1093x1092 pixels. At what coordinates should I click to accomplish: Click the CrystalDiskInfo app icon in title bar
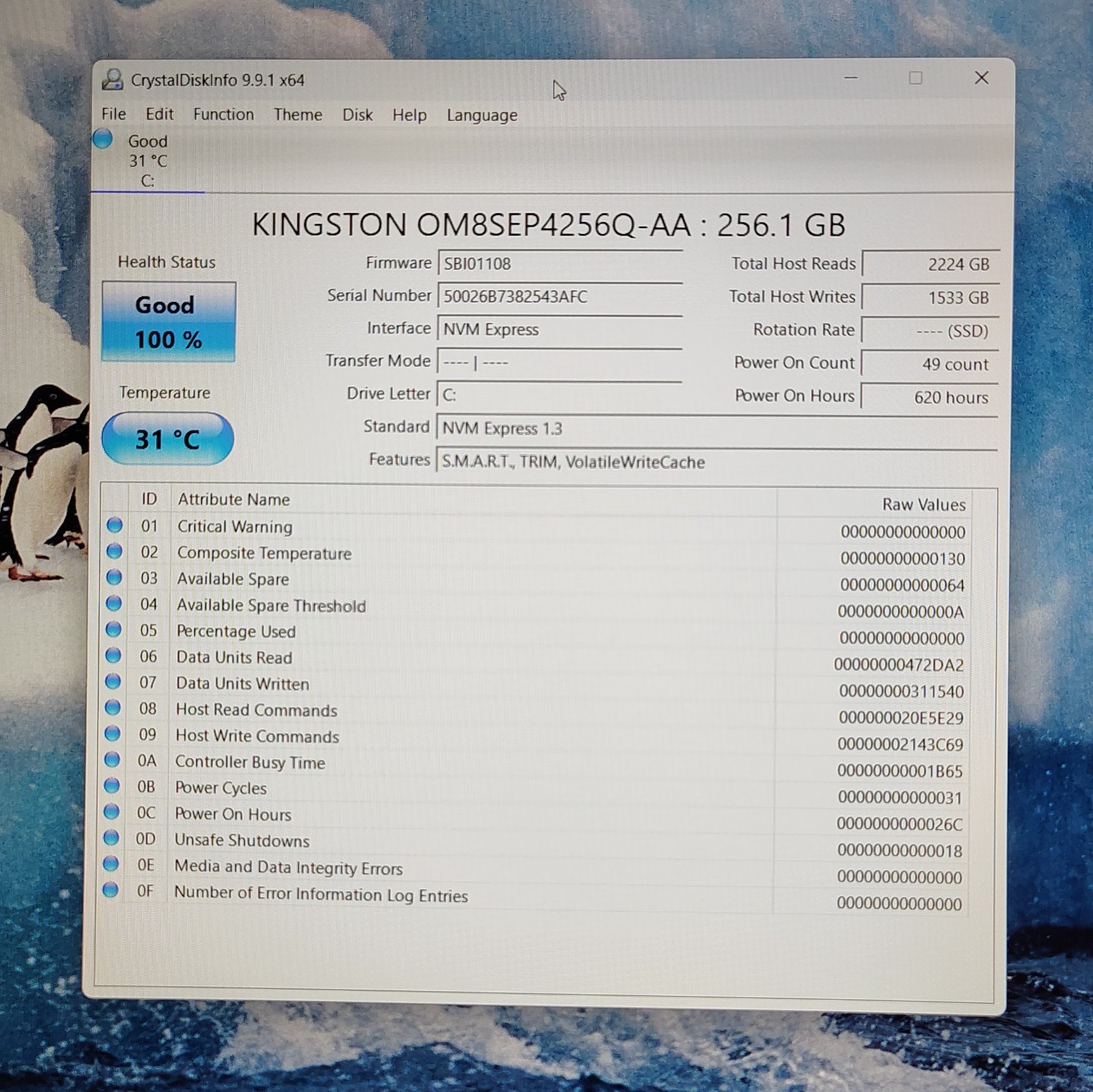pyautogui.click(x=112, y=79)
